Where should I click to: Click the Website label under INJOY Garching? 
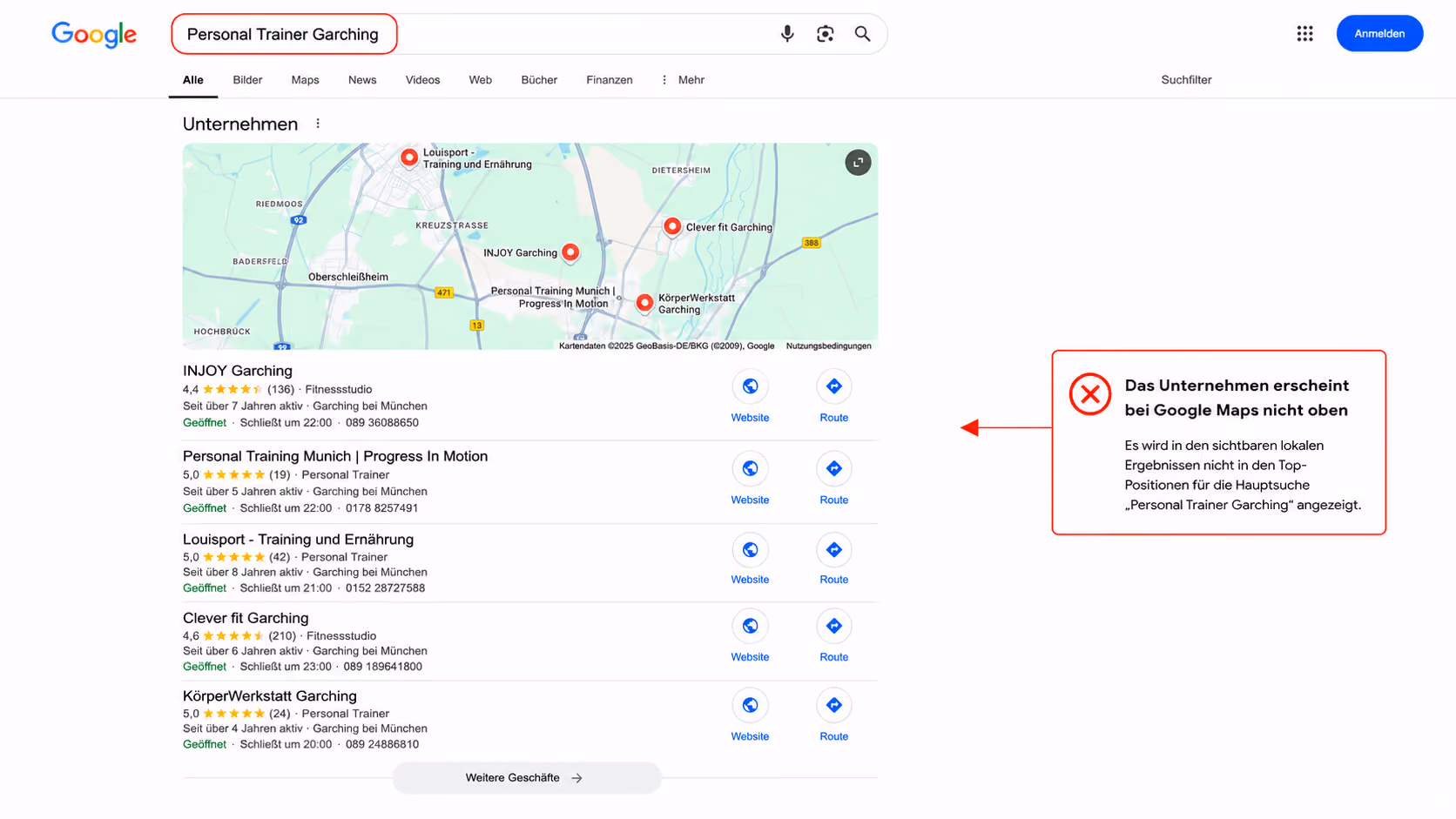750,418
